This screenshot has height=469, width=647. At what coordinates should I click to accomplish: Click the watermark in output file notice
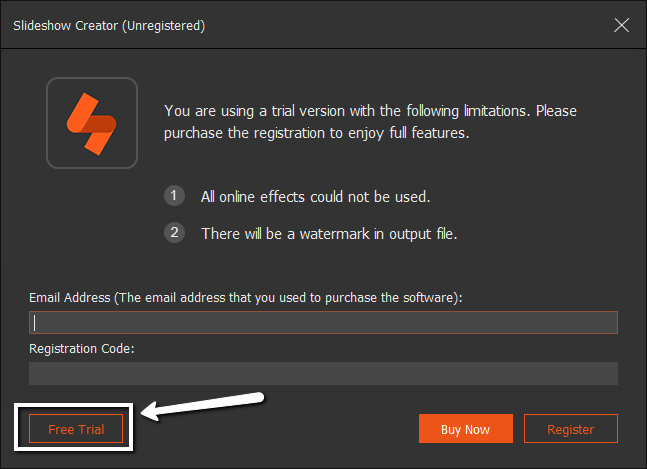point(329,234)
